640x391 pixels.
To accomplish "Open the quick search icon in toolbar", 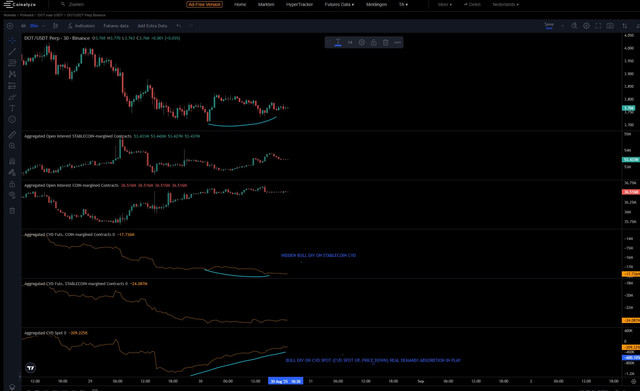I will pos(574,26).
